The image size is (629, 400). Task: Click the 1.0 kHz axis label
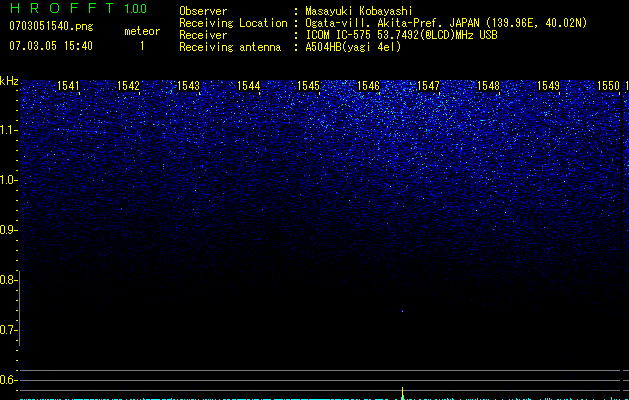[8, 180]
